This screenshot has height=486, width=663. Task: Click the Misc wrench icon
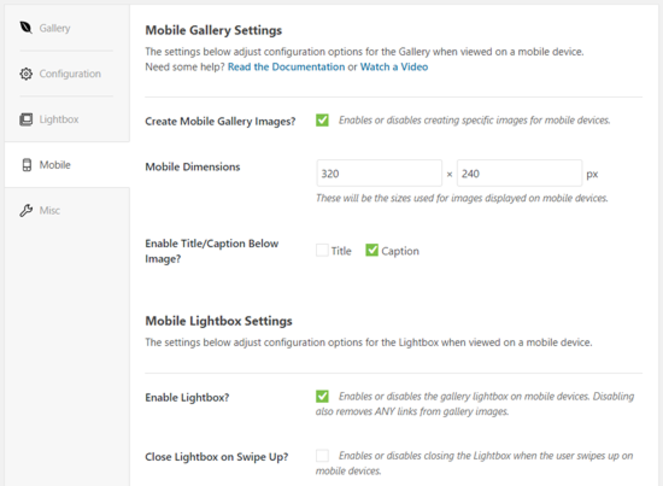pyautogui.click(x=26, y=210)
